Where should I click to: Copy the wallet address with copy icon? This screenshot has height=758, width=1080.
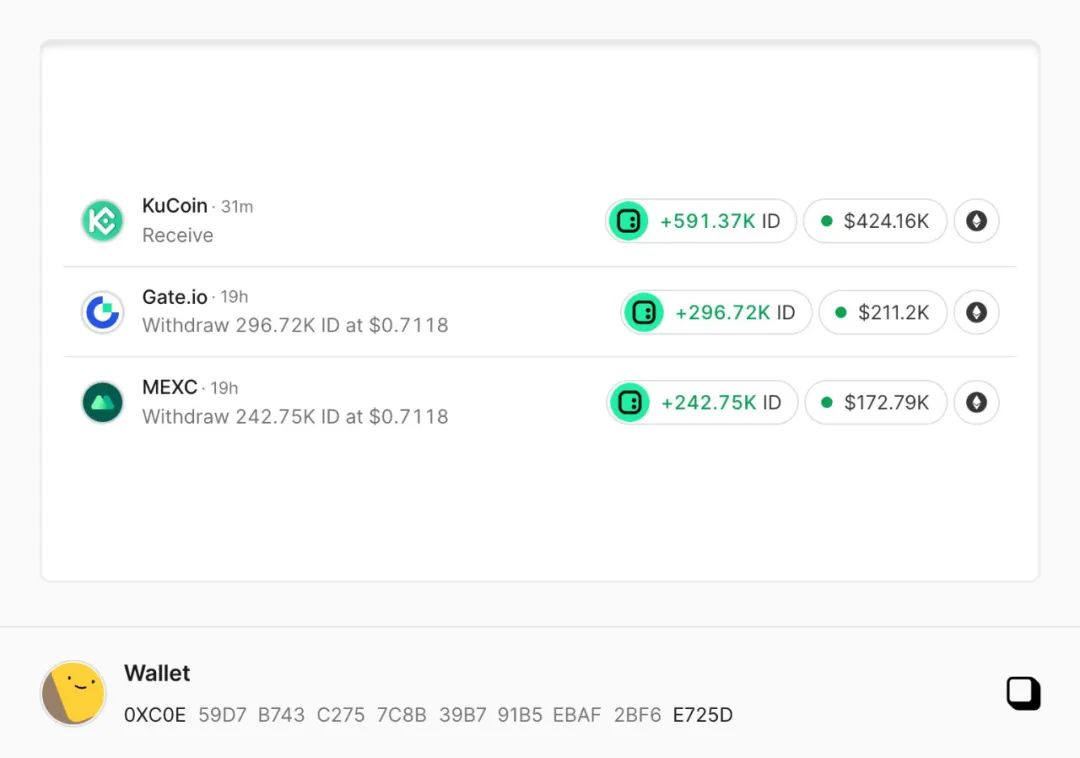1023,693
